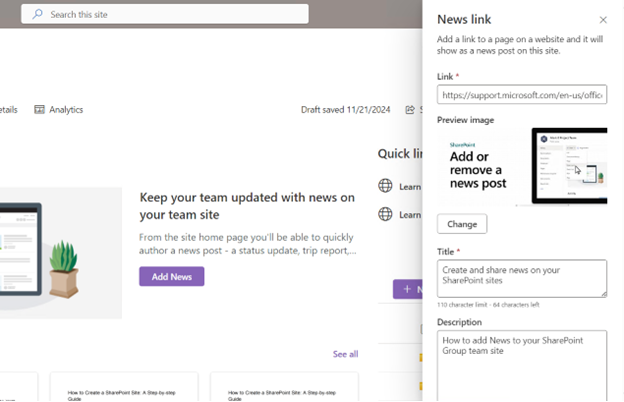Click the 110 character limit note
The image size is (624, 402).
(x=488, y=305)
